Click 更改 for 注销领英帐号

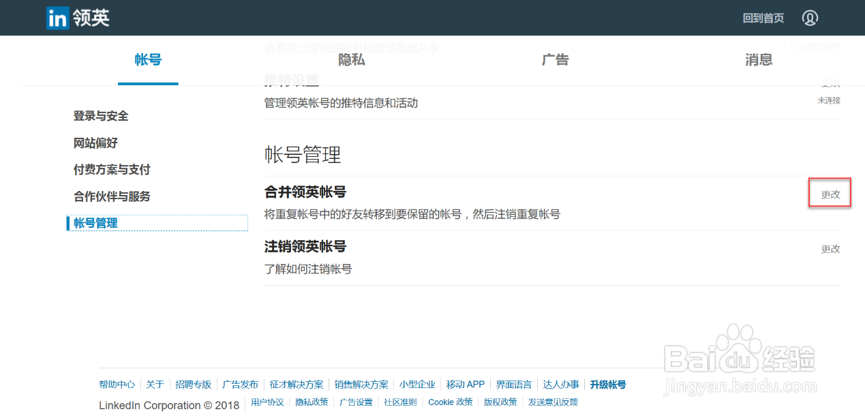click(830, 249)
